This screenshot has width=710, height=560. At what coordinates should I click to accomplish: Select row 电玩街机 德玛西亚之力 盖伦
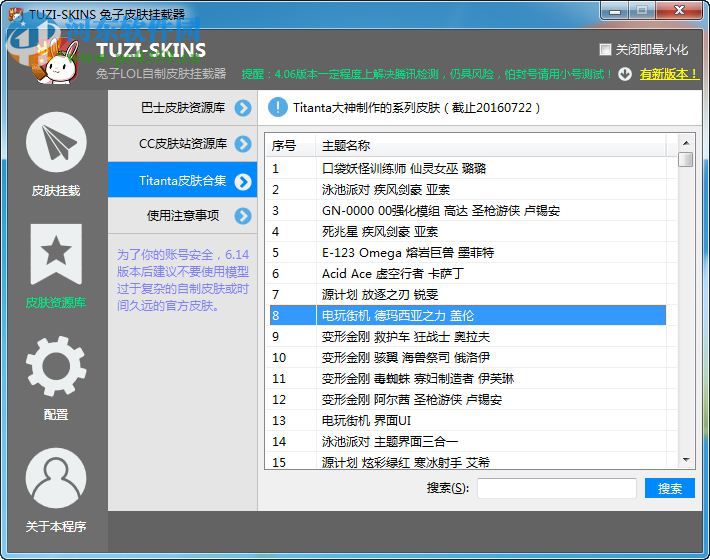point(466,316)
